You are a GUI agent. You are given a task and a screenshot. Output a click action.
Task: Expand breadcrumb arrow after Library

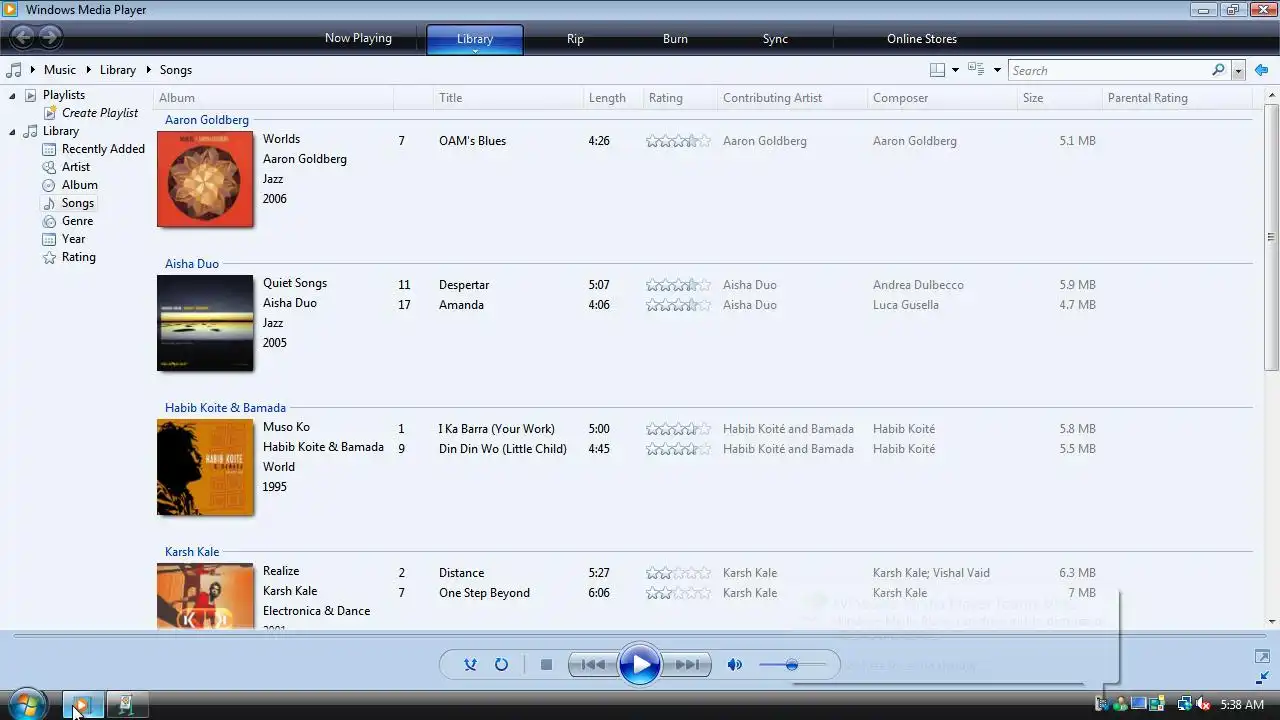click(x=148, y=70)
